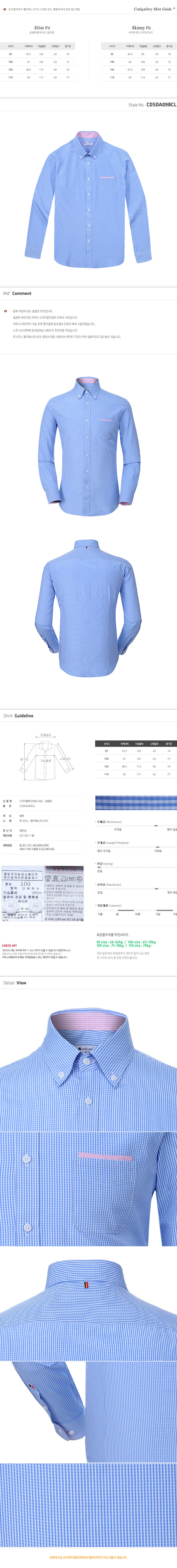Screen dimensions: 177x1568
Task: Click the red icon beside the Md' Comment text
Action: click(x=5, y=311)
